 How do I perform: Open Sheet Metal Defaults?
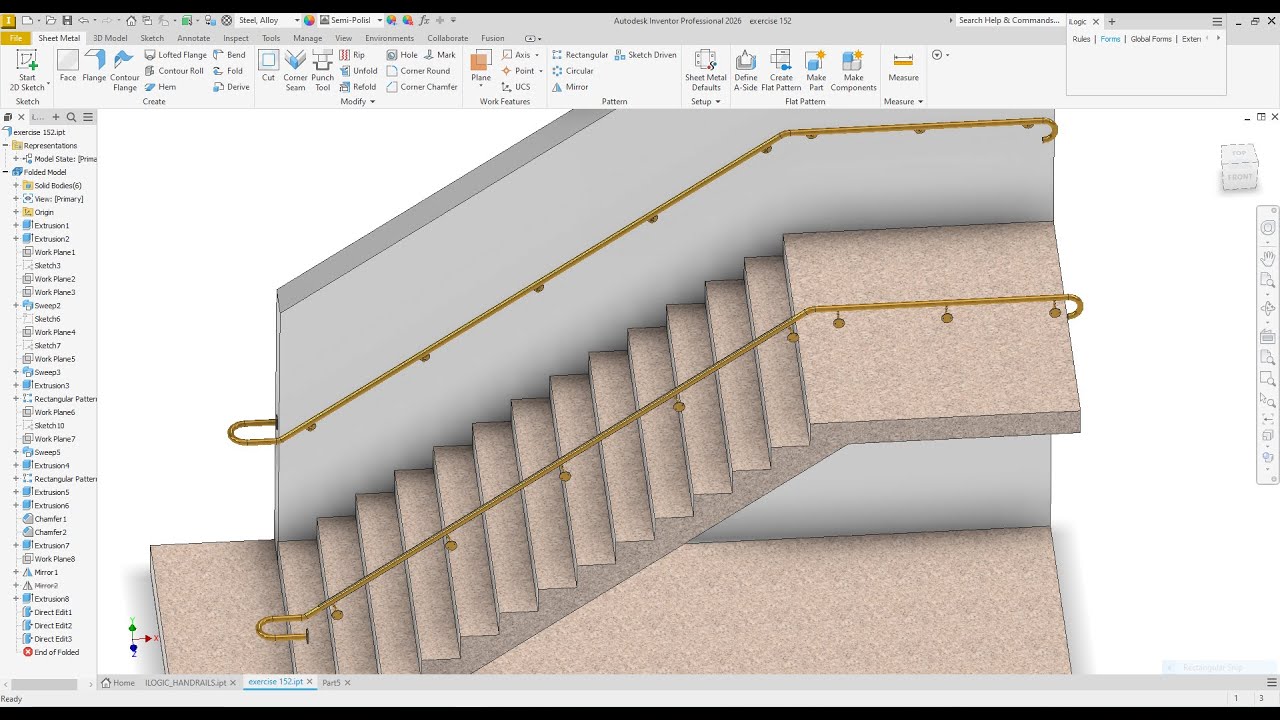coord(705,70)
